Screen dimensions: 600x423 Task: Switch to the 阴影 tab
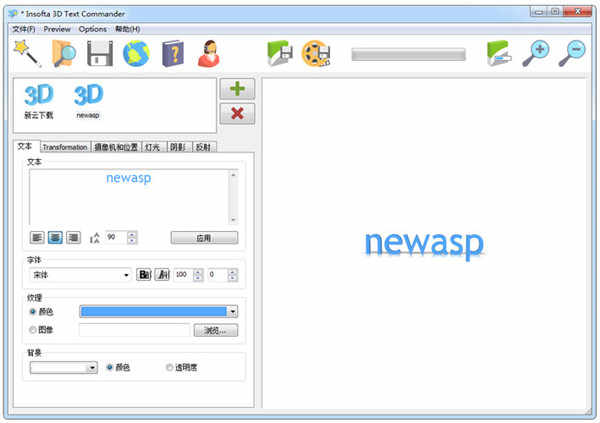pyautogui.click(x=178, y=147)
